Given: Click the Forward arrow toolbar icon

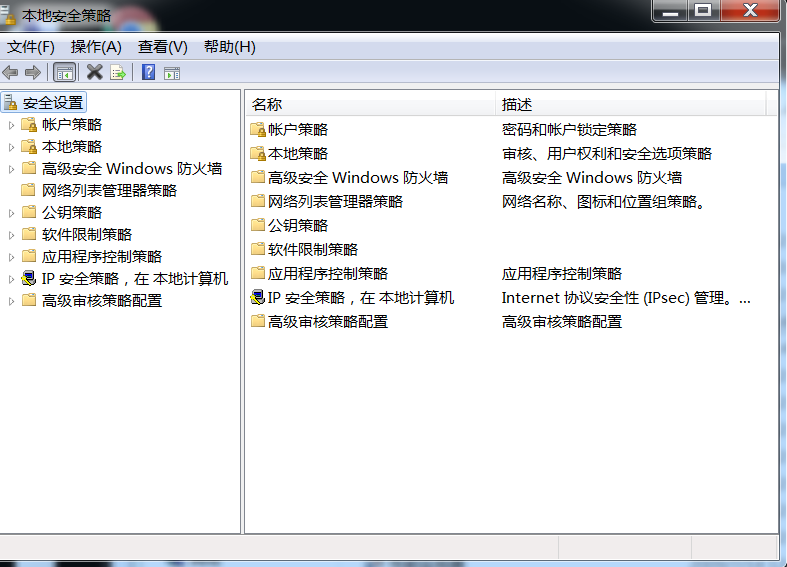Looking at the screenshot, I should click(x=33, y=73).
